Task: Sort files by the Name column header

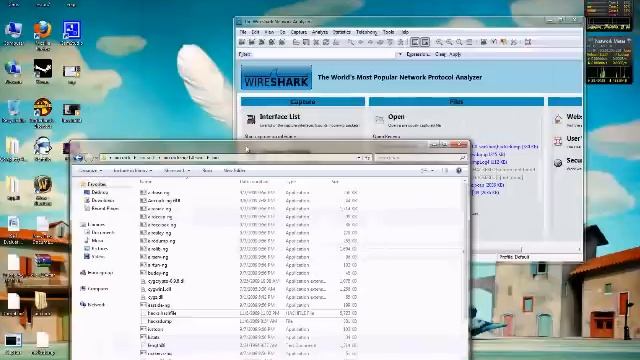Action: (146, 182)
